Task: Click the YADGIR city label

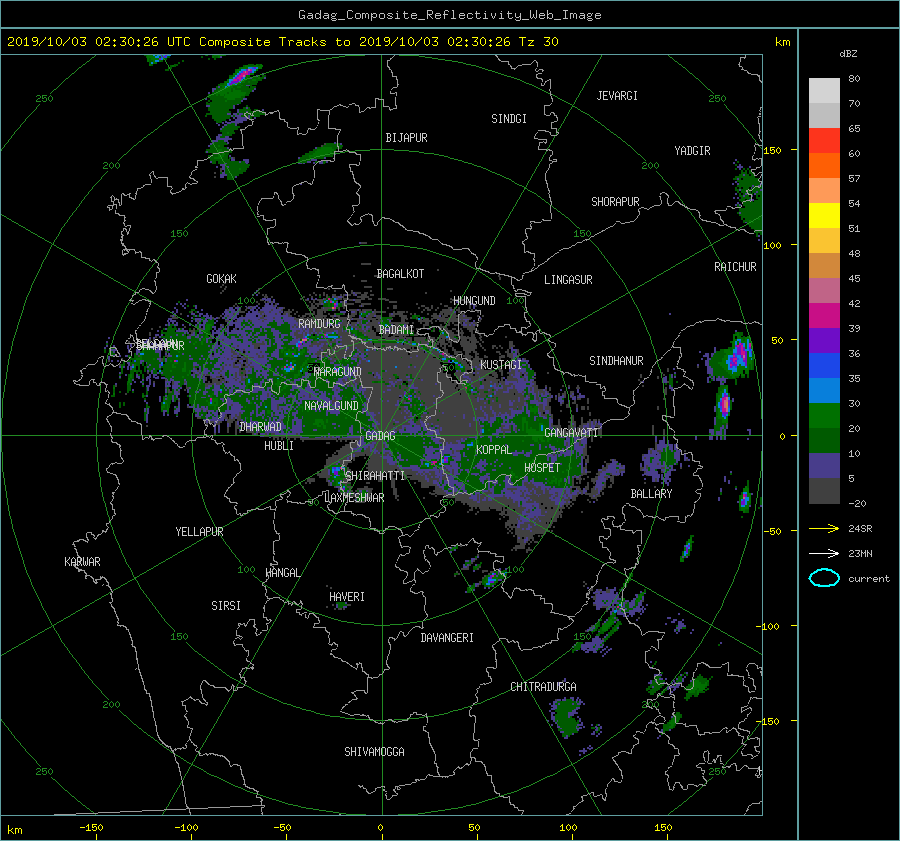Action: [x=692, y=151]
